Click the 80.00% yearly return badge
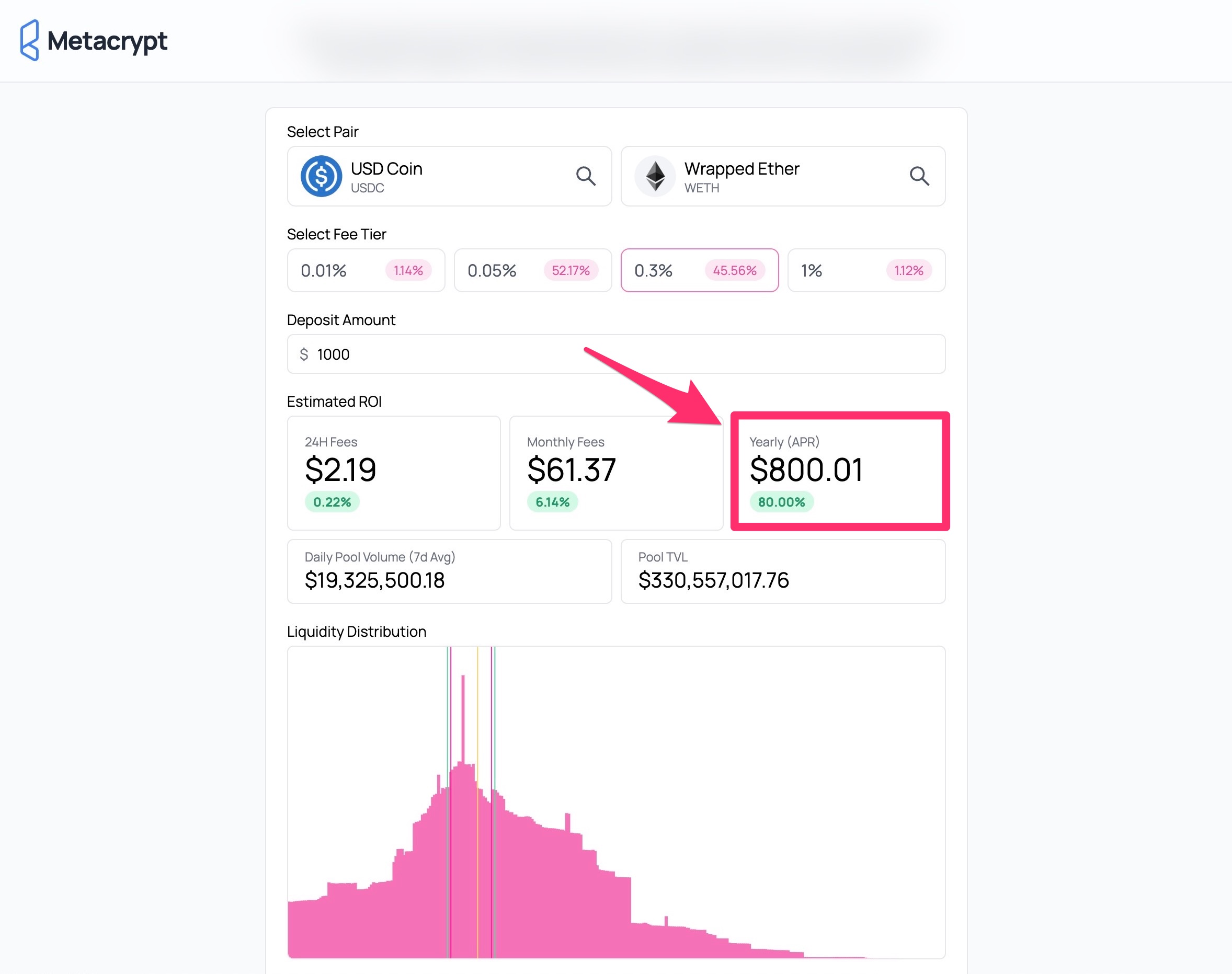The height and width of the screenshot is (974, 1232). coord(781,502)
